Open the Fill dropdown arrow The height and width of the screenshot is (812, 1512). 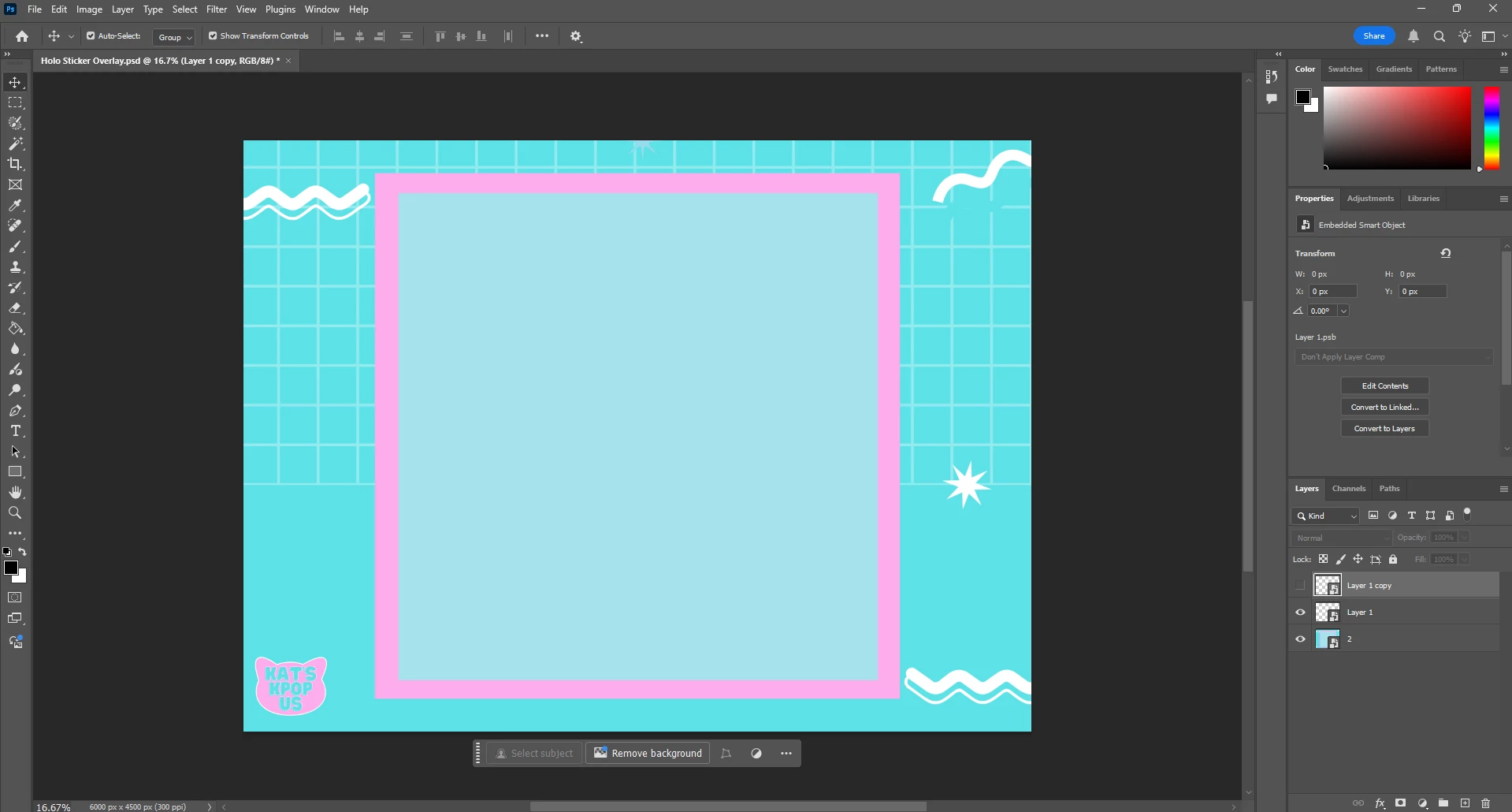pos(1464,559)
